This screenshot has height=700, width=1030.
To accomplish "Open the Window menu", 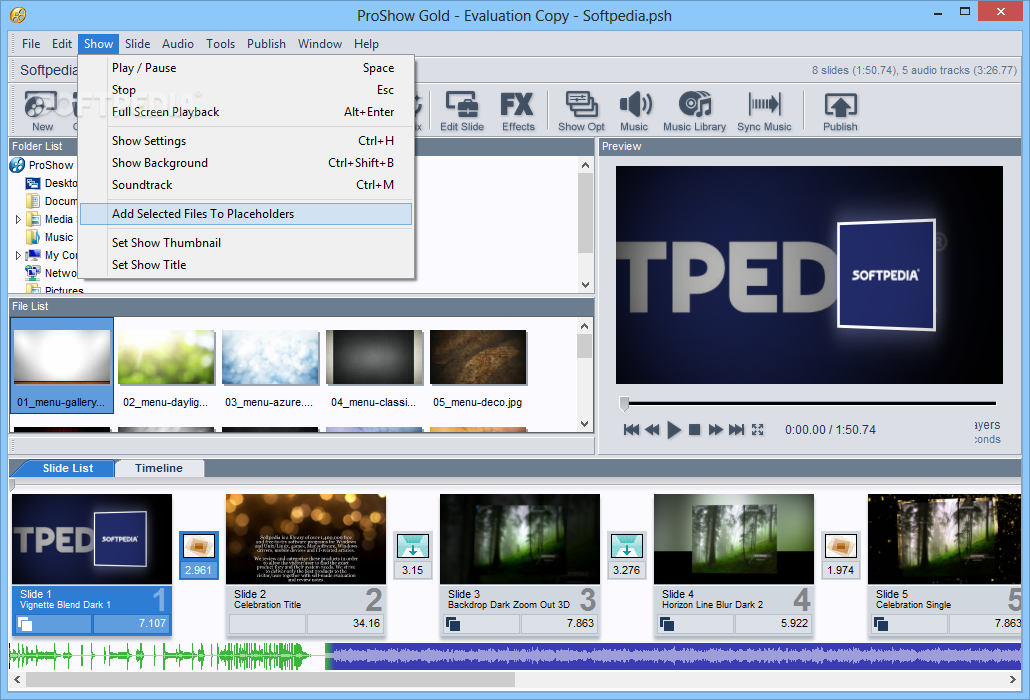I will click(x=320, y=44).
